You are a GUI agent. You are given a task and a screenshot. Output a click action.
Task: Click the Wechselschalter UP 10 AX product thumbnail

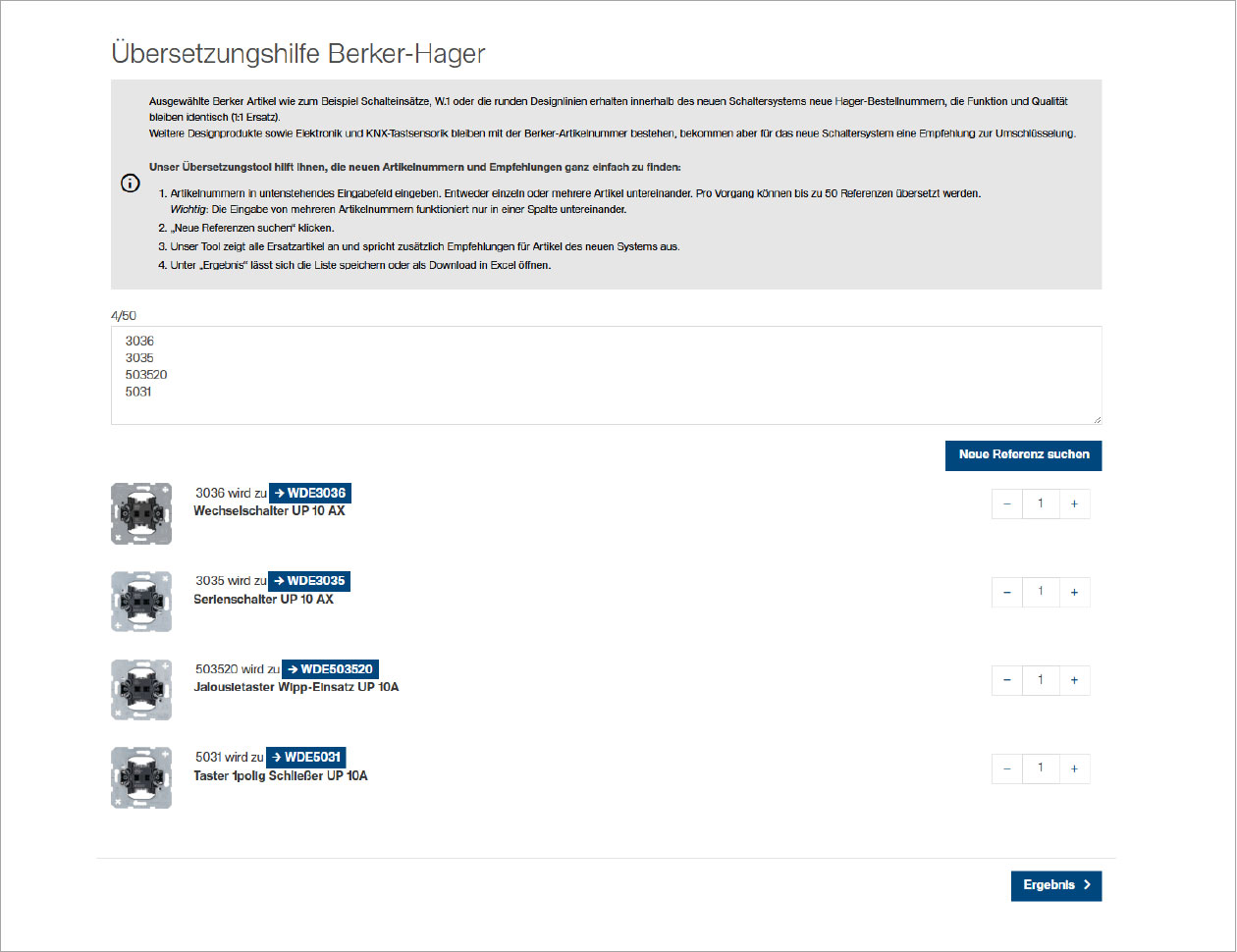[140, 513]
